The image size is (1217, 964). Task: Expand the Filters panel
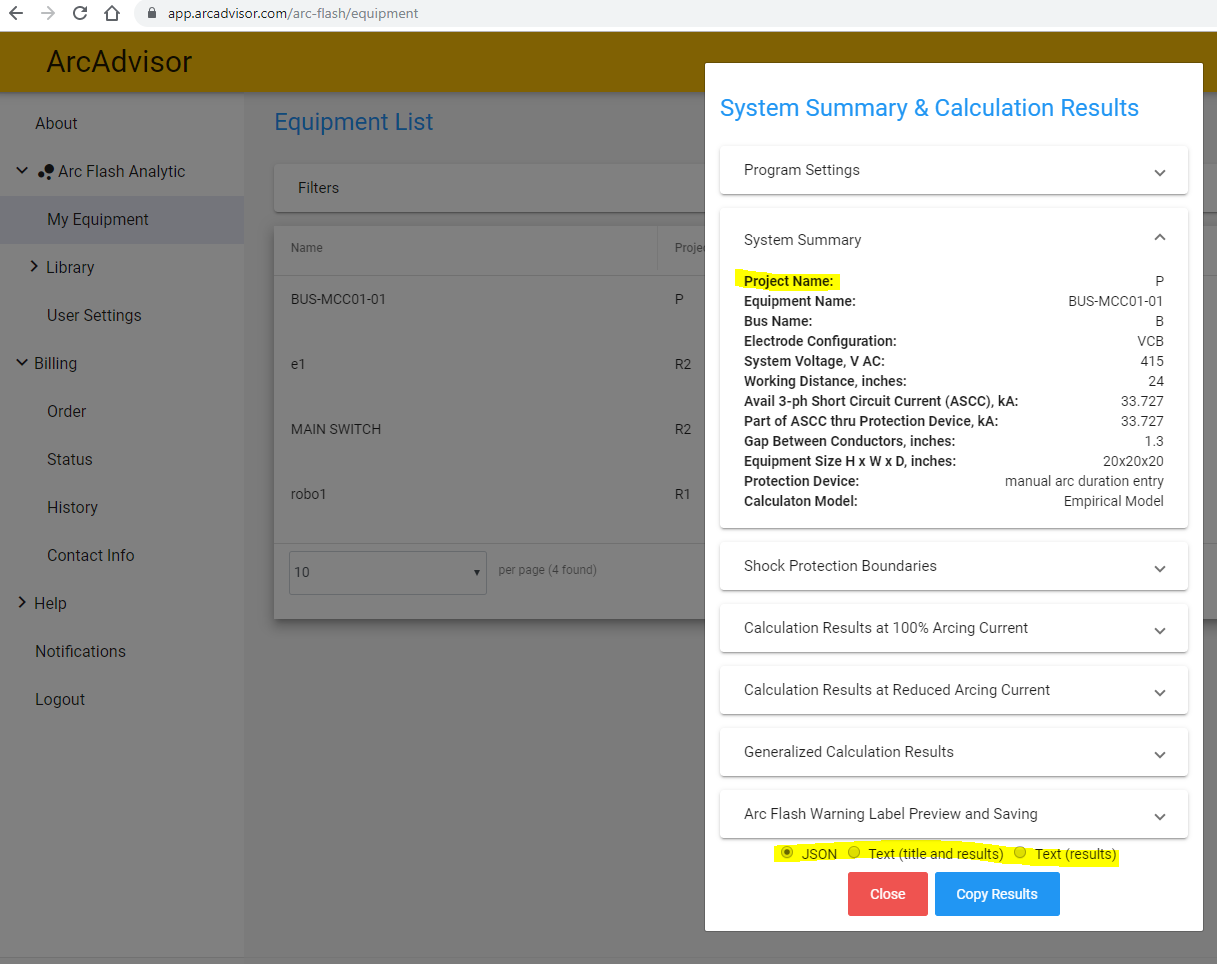pyautogui.click(x=489, y=188)
